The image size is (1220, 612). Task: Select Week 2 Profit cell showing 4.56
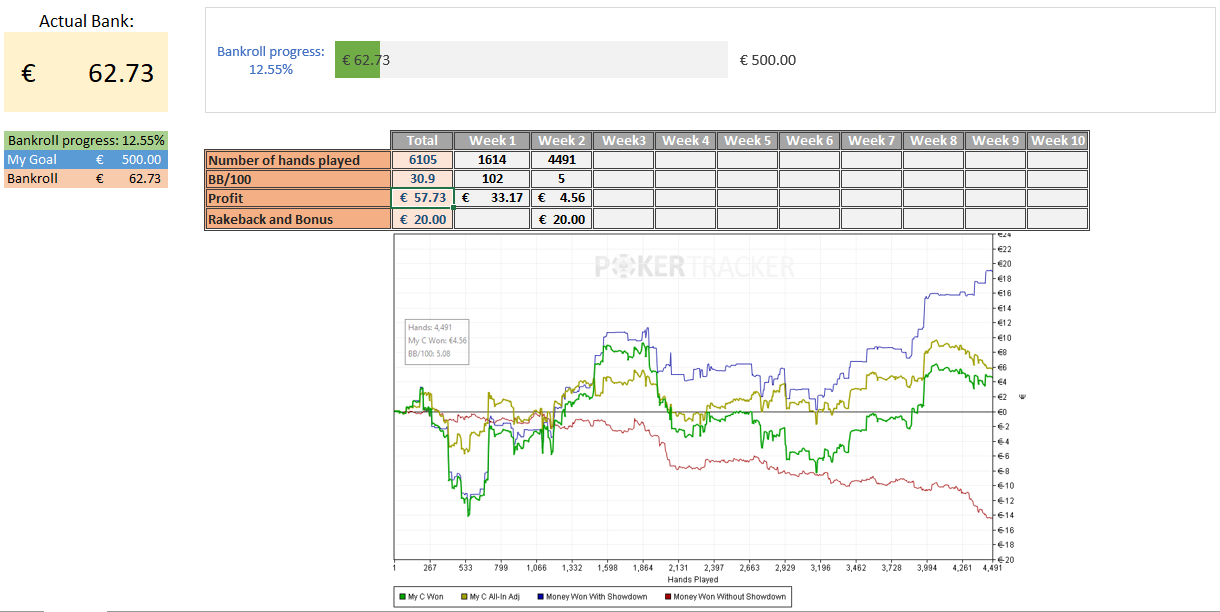point(562,198)
